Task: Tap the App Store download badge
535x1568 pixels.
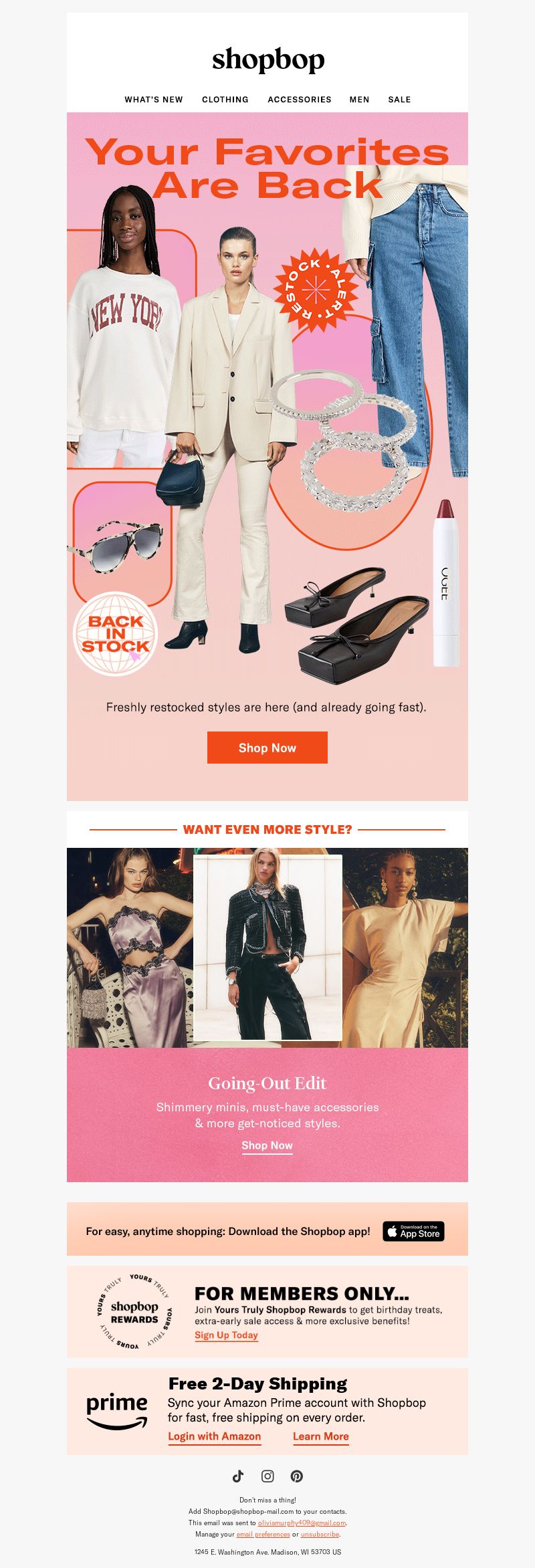Action: click(413, 1231)
